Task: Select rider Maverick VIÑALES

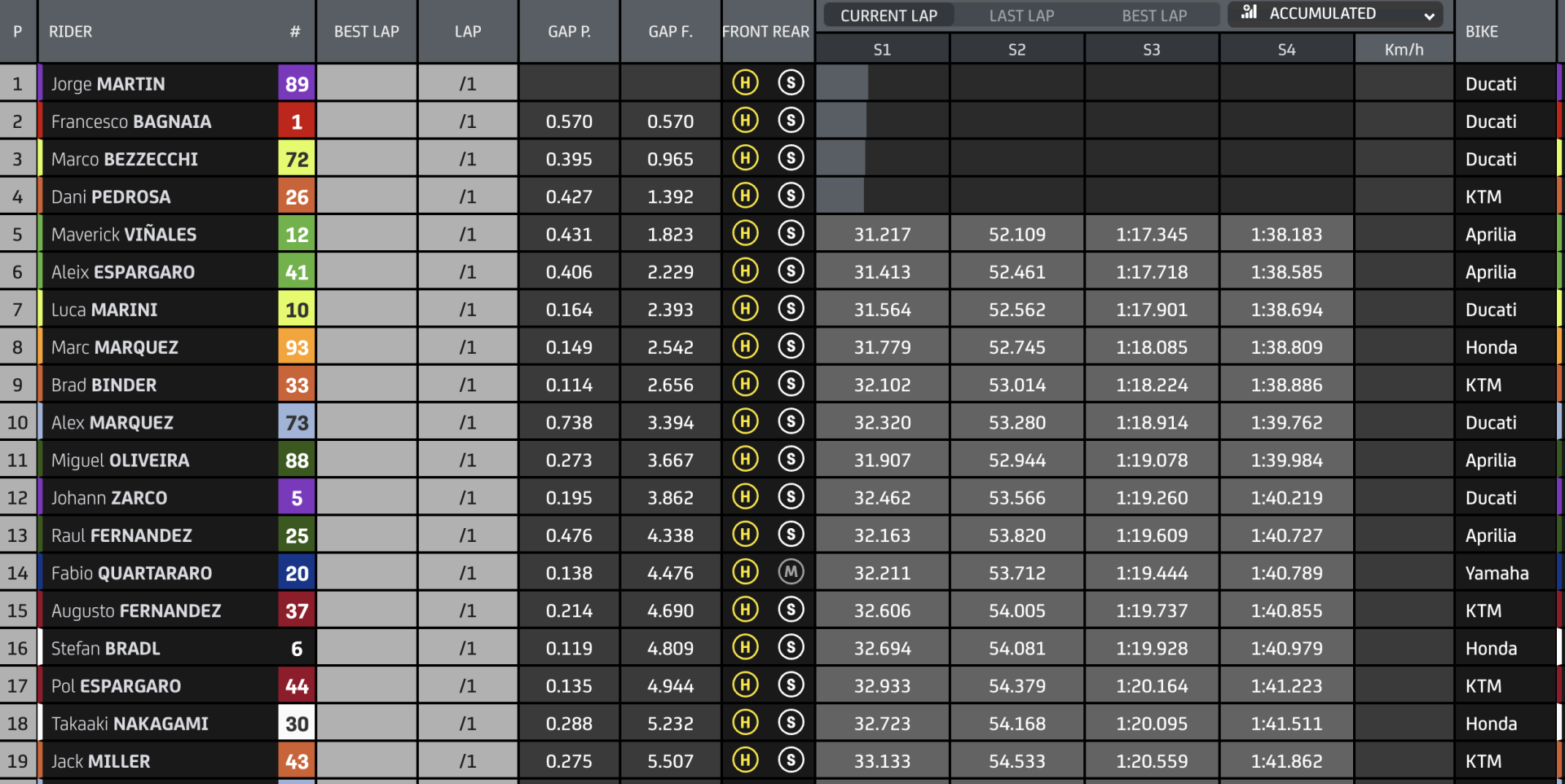Action: (x=124, y=234)
